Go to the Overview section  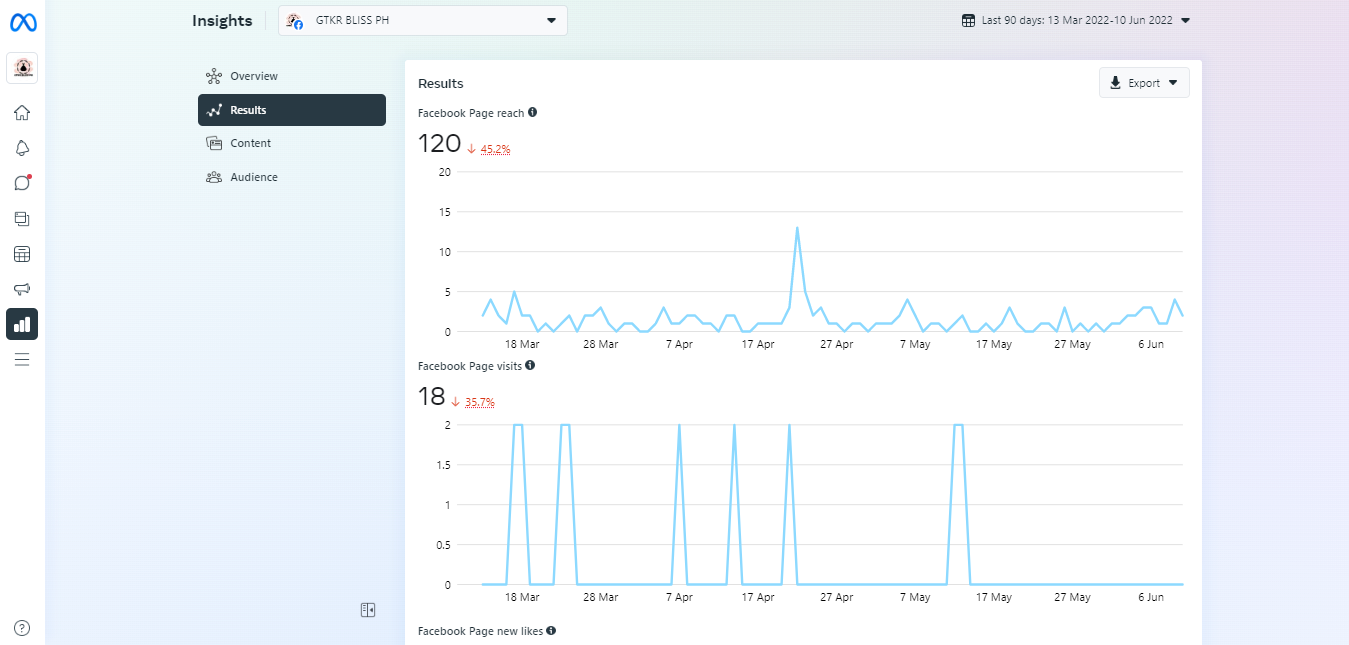(x=254, y=76)
